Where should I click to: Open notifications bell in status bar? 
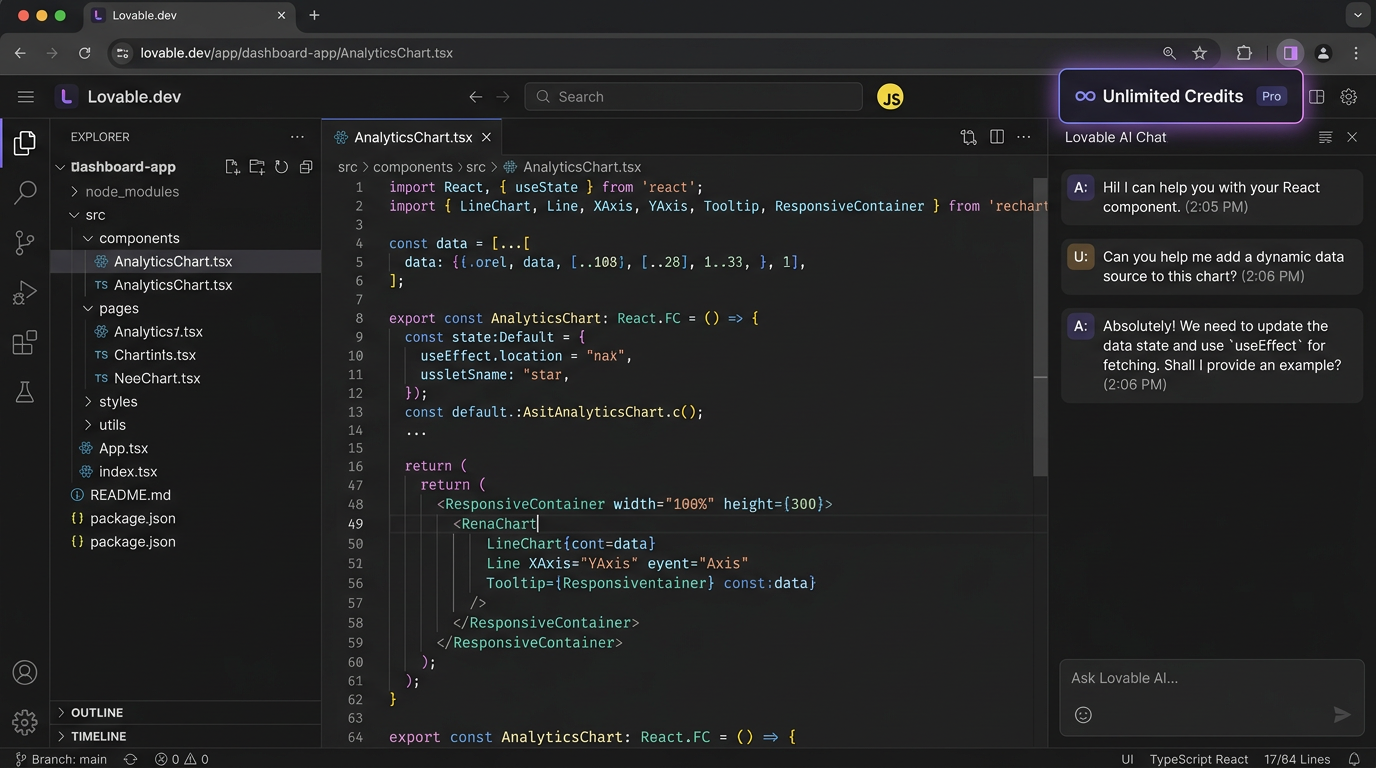coord(1355,759)
